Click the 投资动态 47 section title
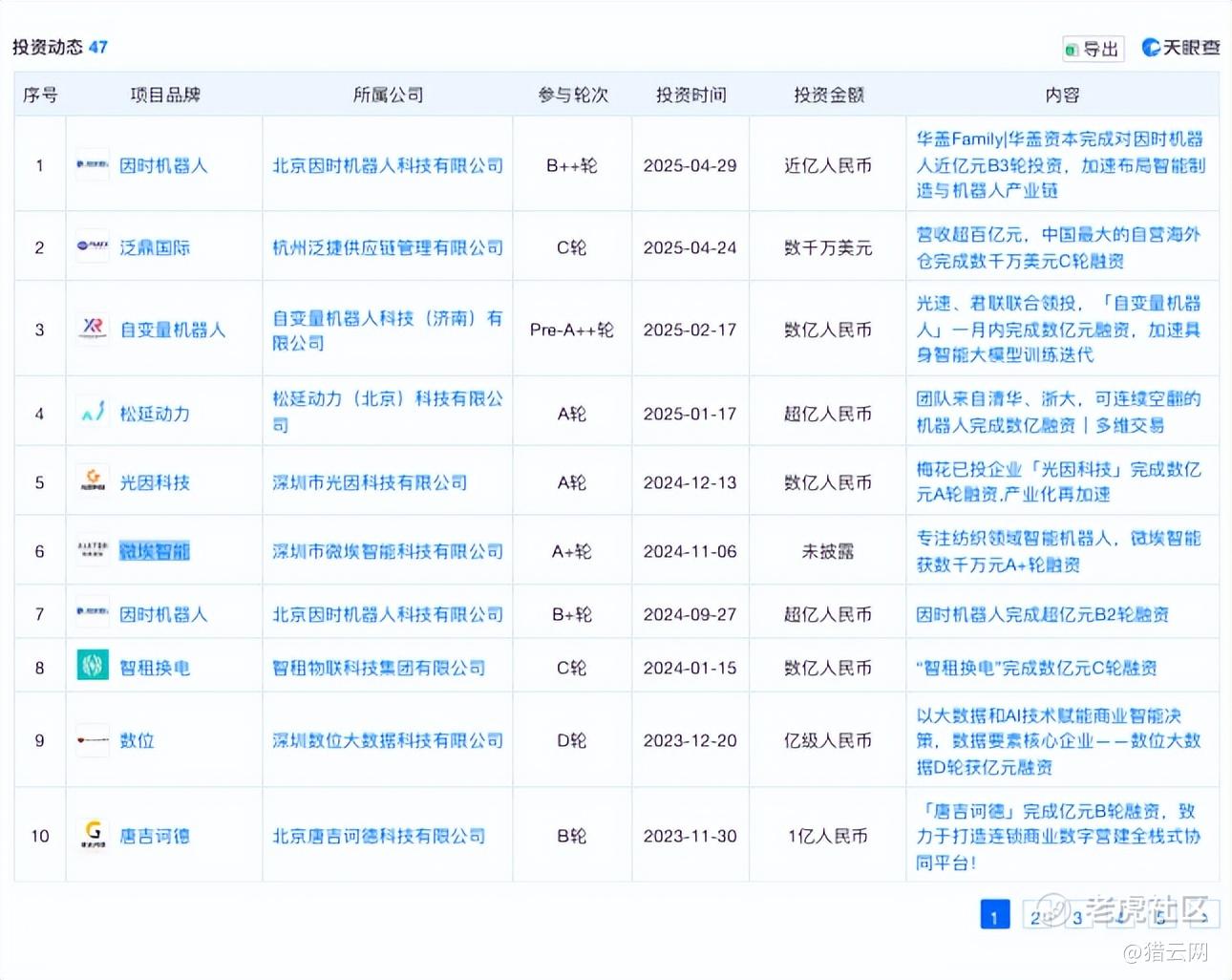The image size is (1232, 980). pyautogui.click(x=59, y=47)
